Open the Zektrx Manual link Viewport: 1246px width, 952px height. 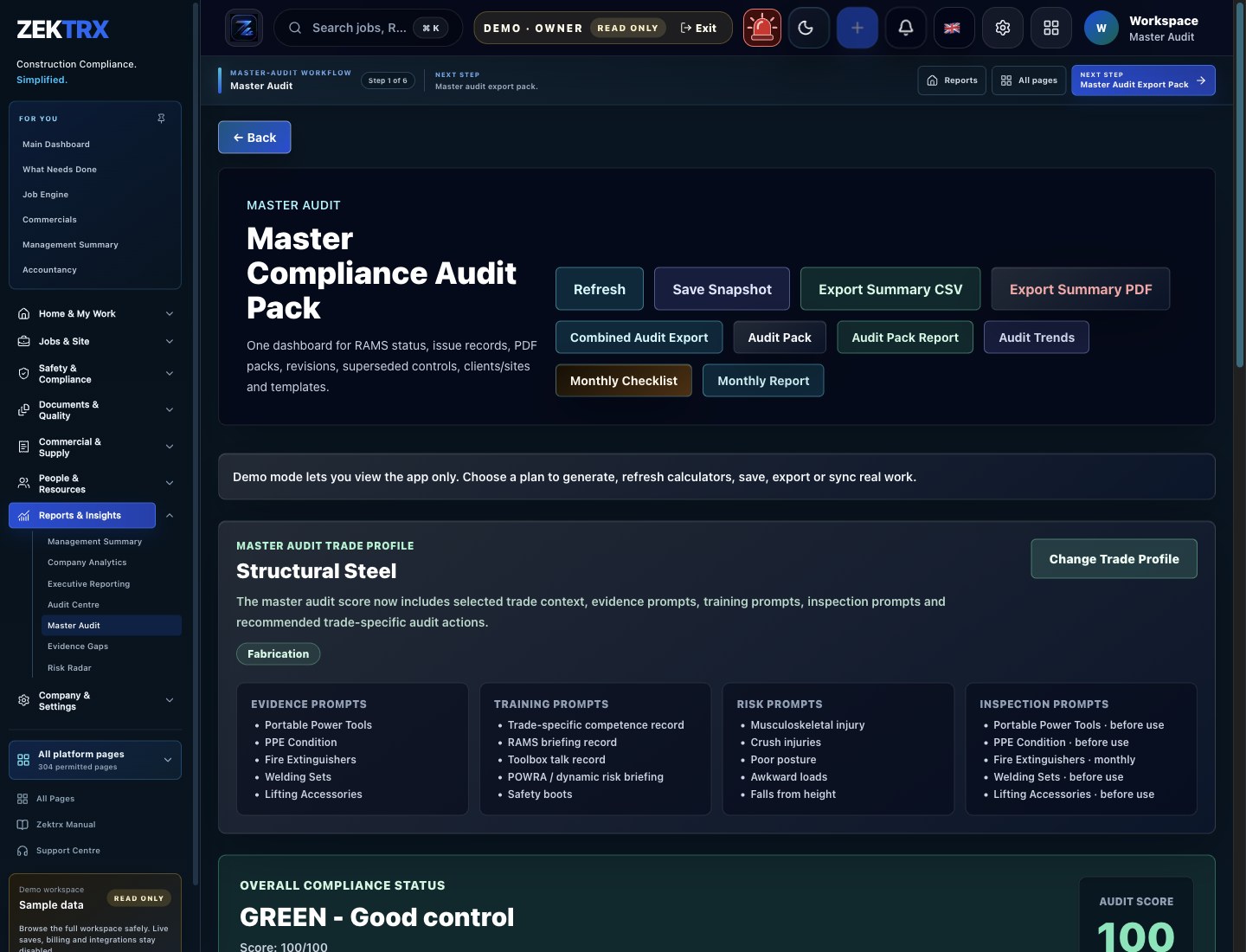(x=66, y=825)
